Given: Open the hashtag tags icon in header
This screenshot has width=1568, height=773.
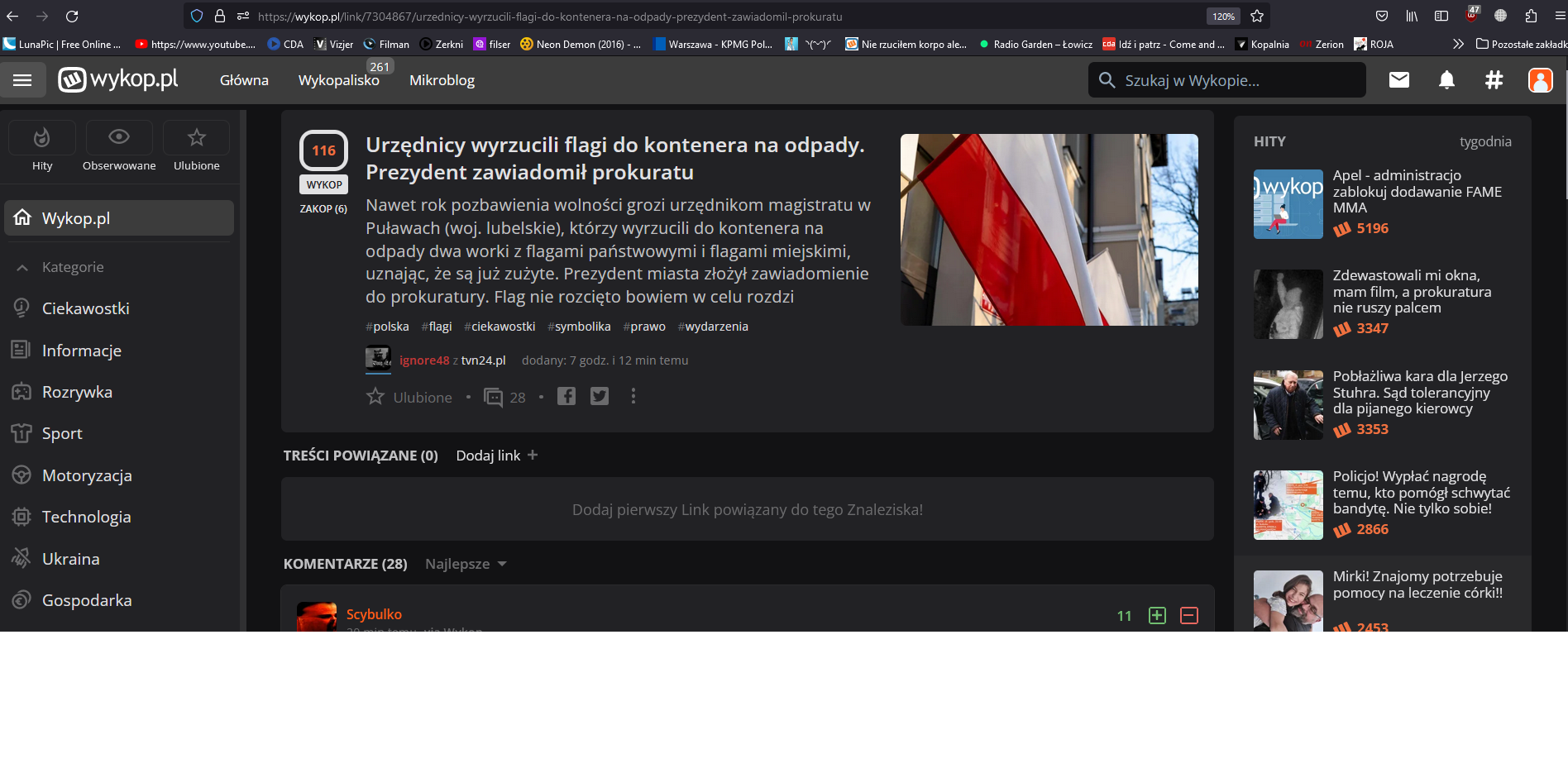Looking at the screenshot, I should pos(1494,80).
